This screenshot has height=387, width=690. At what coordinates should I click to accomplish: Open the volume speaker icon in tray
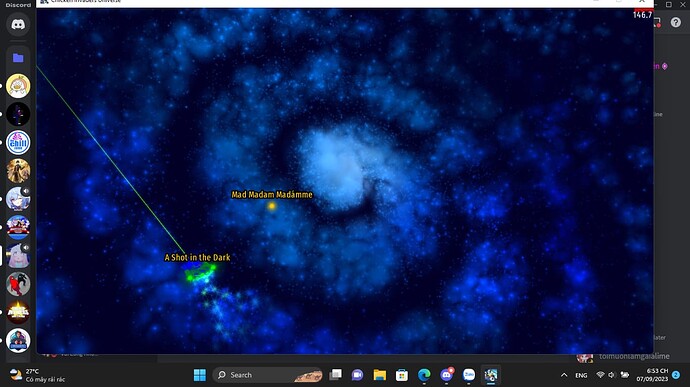click(x=612, y=375)
